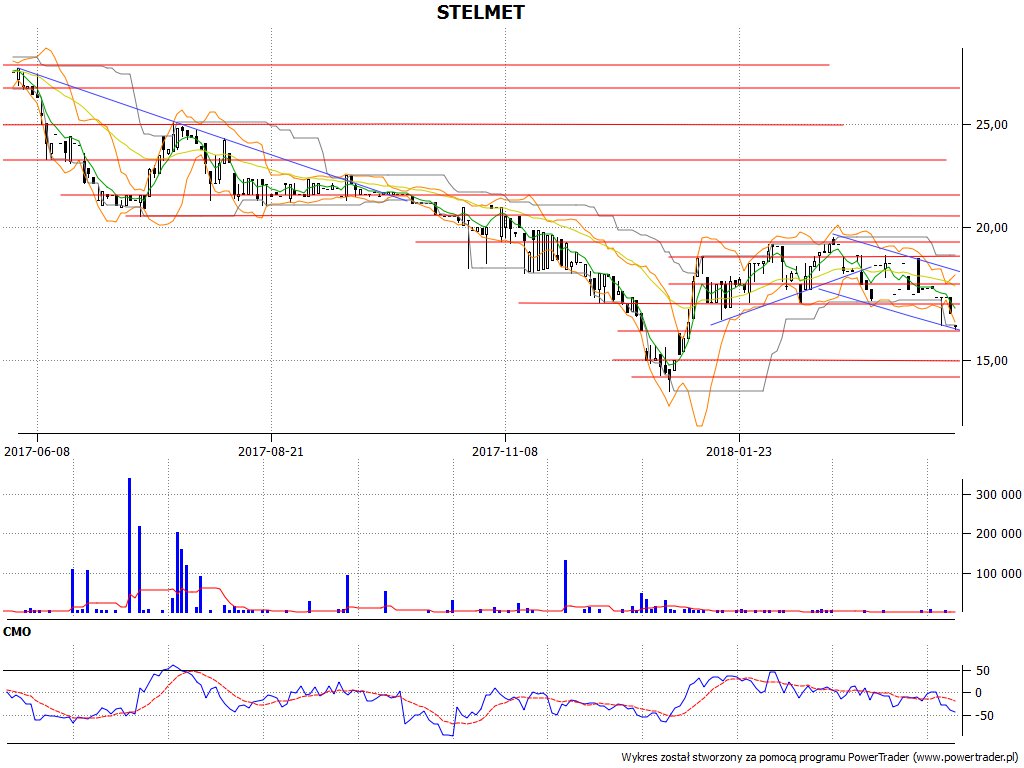Screen dimensions: 1024x768
Task: Select the 2017-11-08 date label
Action: (x=504, y=451)
